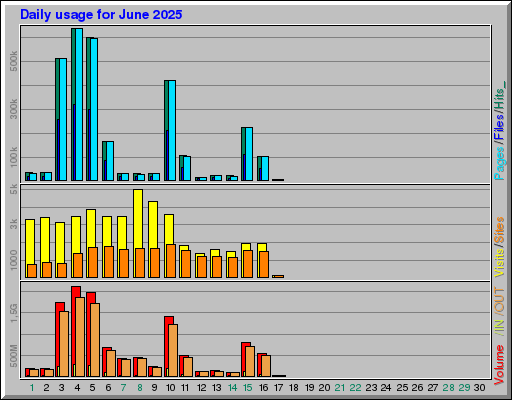
Task: Click the Sites legend label
Action: pos(499,230)
